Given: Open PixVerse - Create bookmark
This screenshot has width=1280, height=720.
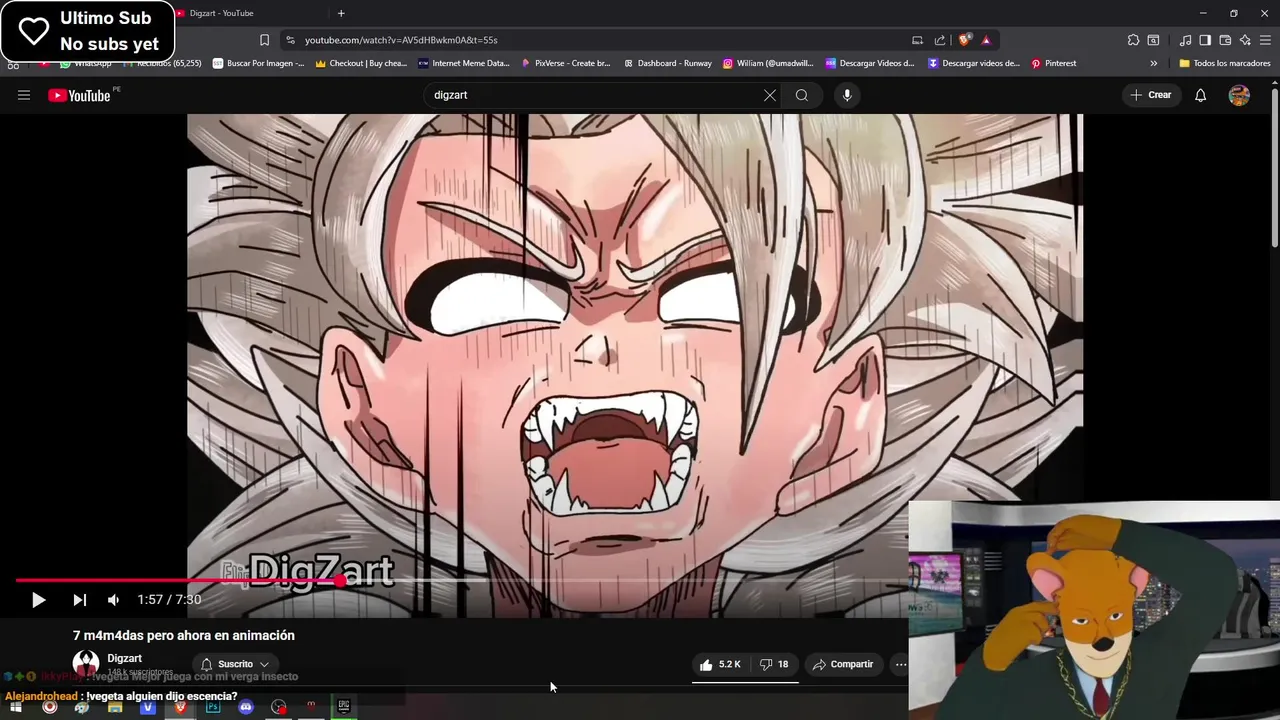Looking at the screenshot, I should click(566, 63).
